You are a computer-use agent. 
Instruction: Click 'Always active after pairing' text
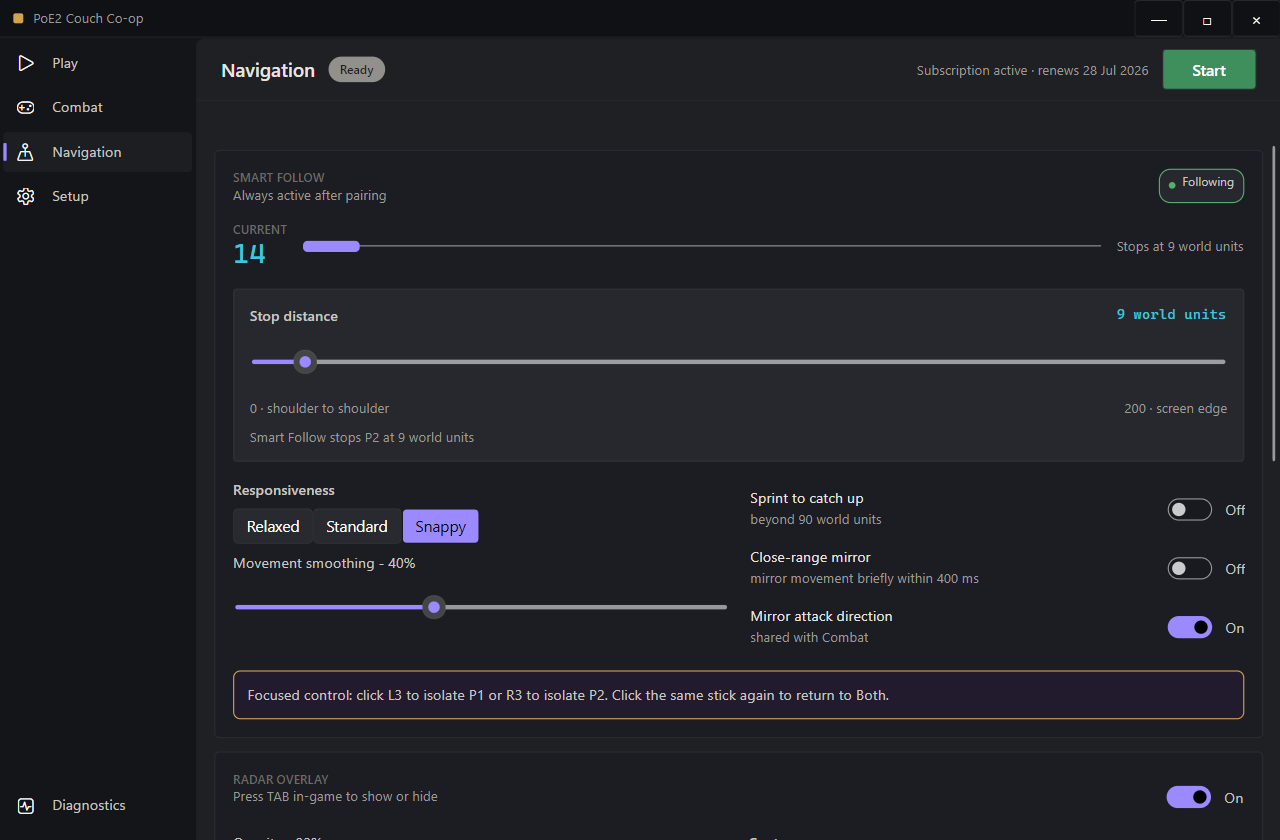tap(309, 196)
